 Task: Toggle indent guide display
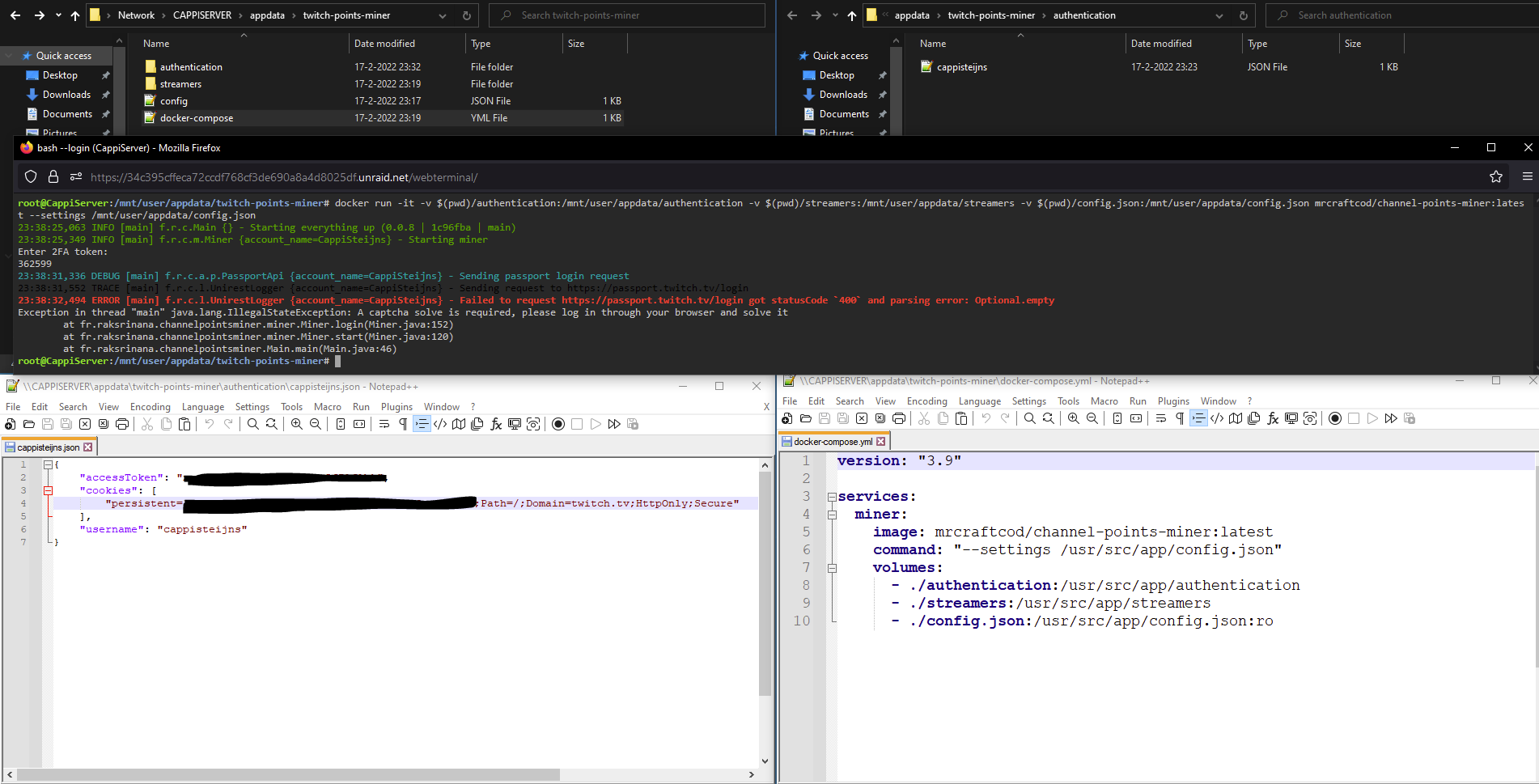[x=422, y=423]
